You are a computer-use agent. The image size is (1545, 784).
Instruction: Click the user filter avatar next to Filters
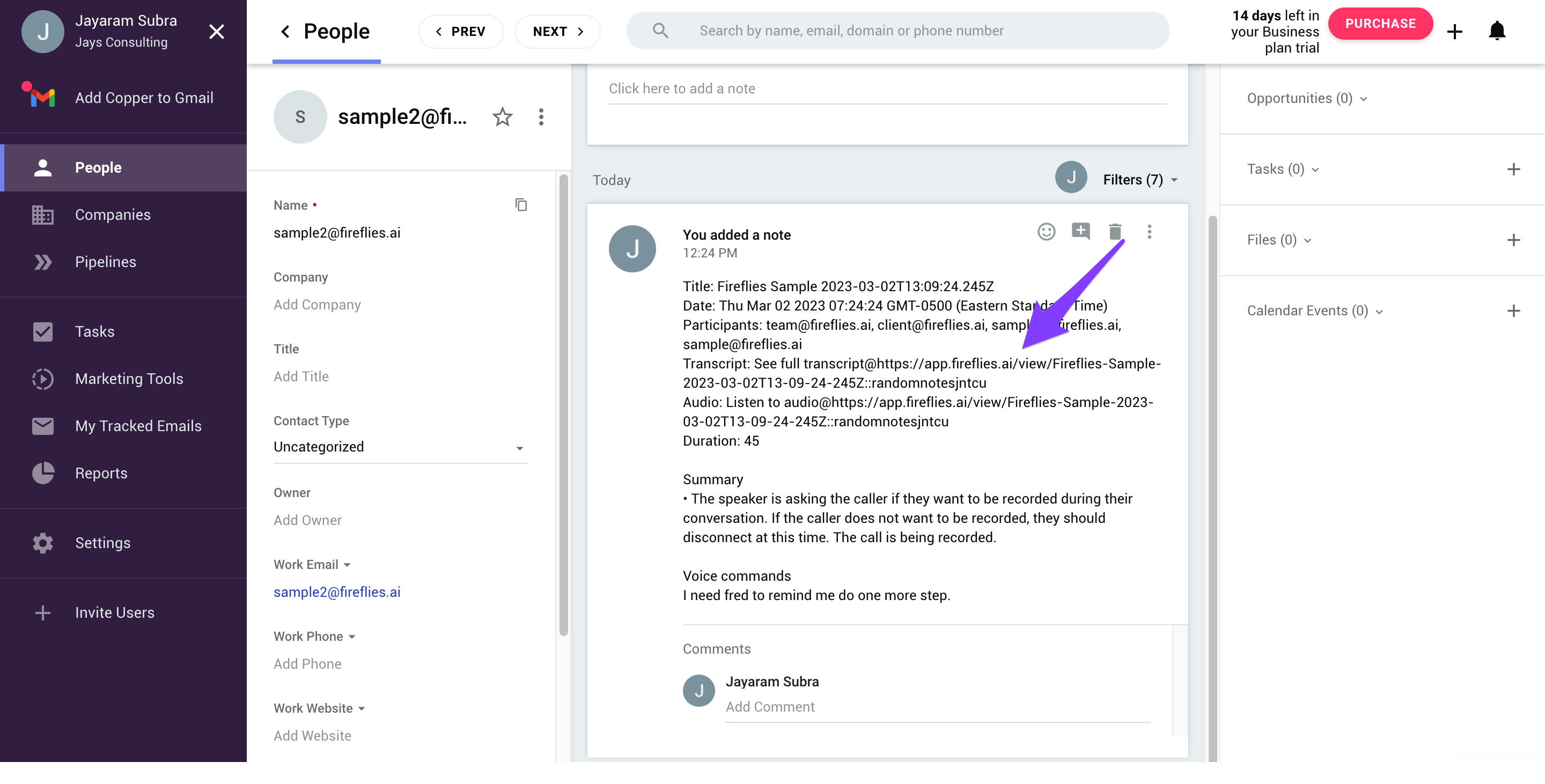(x=1071, y=177)
